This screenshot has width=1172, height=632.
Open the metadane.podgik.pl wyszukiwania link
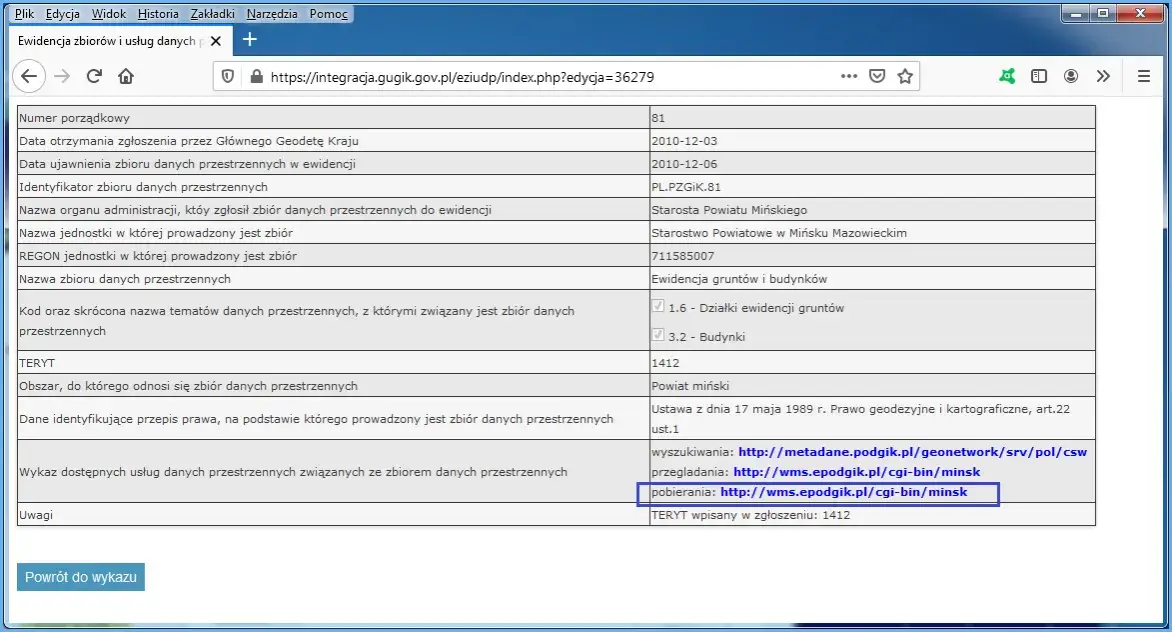click(919, 452)
